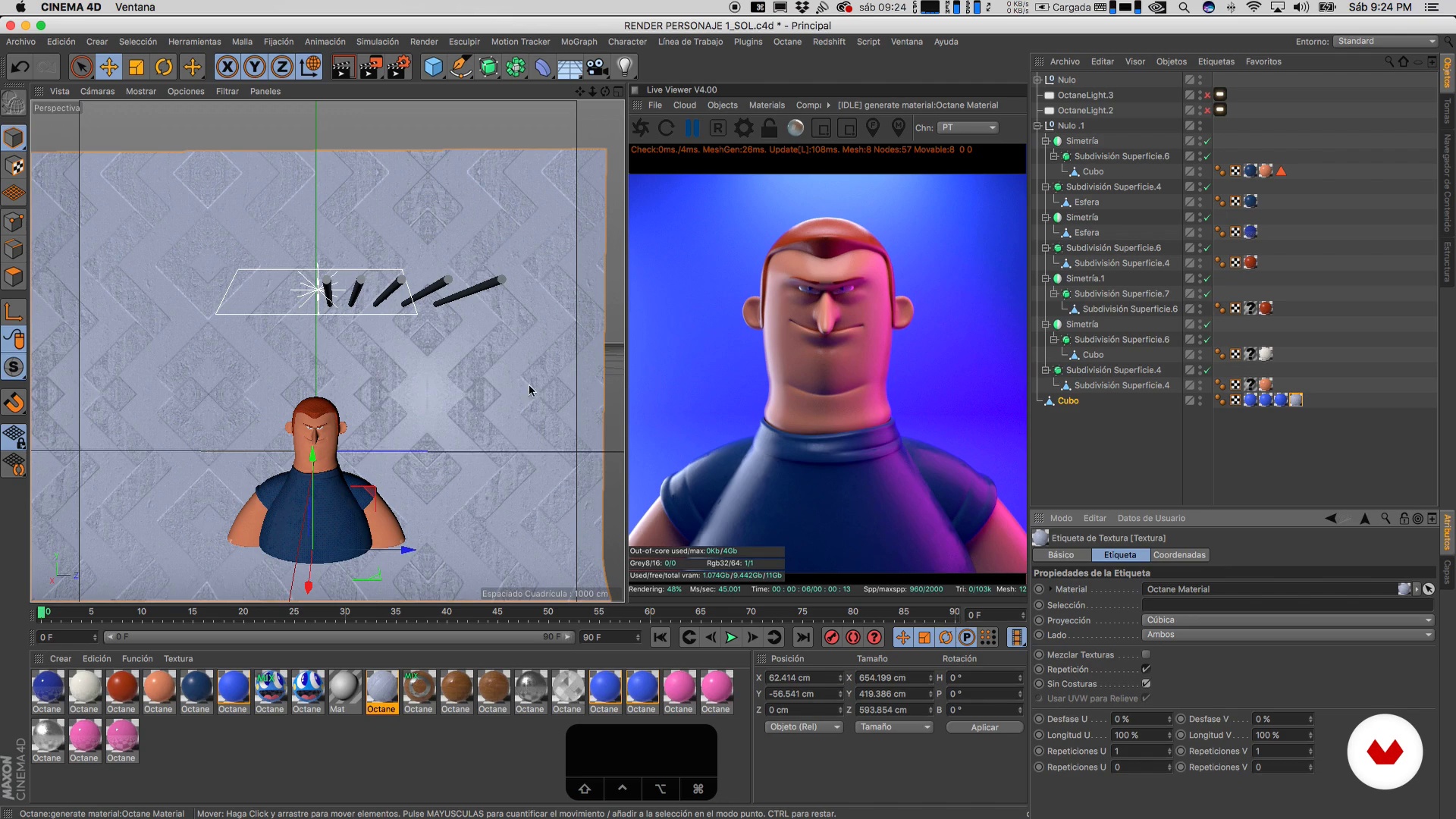Open the Deformer object icon
1456x819 pixels.
tap(543, 67)
